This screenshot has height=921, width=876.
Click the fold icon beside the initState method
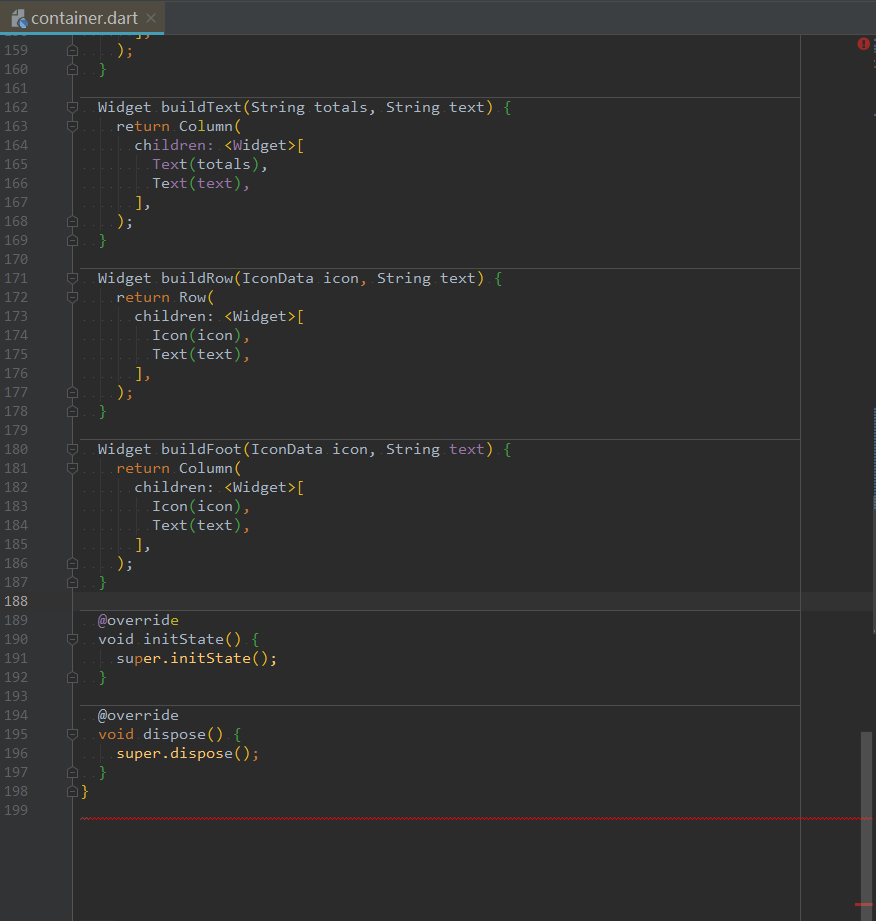click(x=71, y=639)
